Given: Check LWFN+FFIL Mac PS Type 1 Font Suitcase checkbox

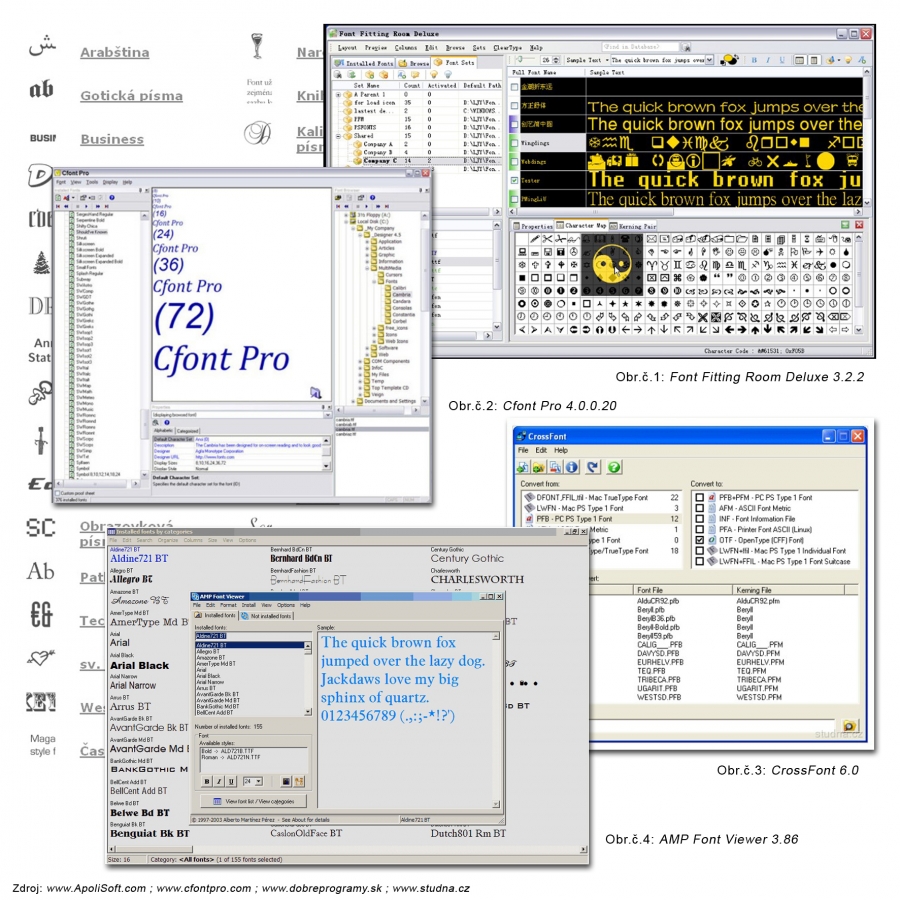Looking at the screenshot, I should click(x=699, y=561).
